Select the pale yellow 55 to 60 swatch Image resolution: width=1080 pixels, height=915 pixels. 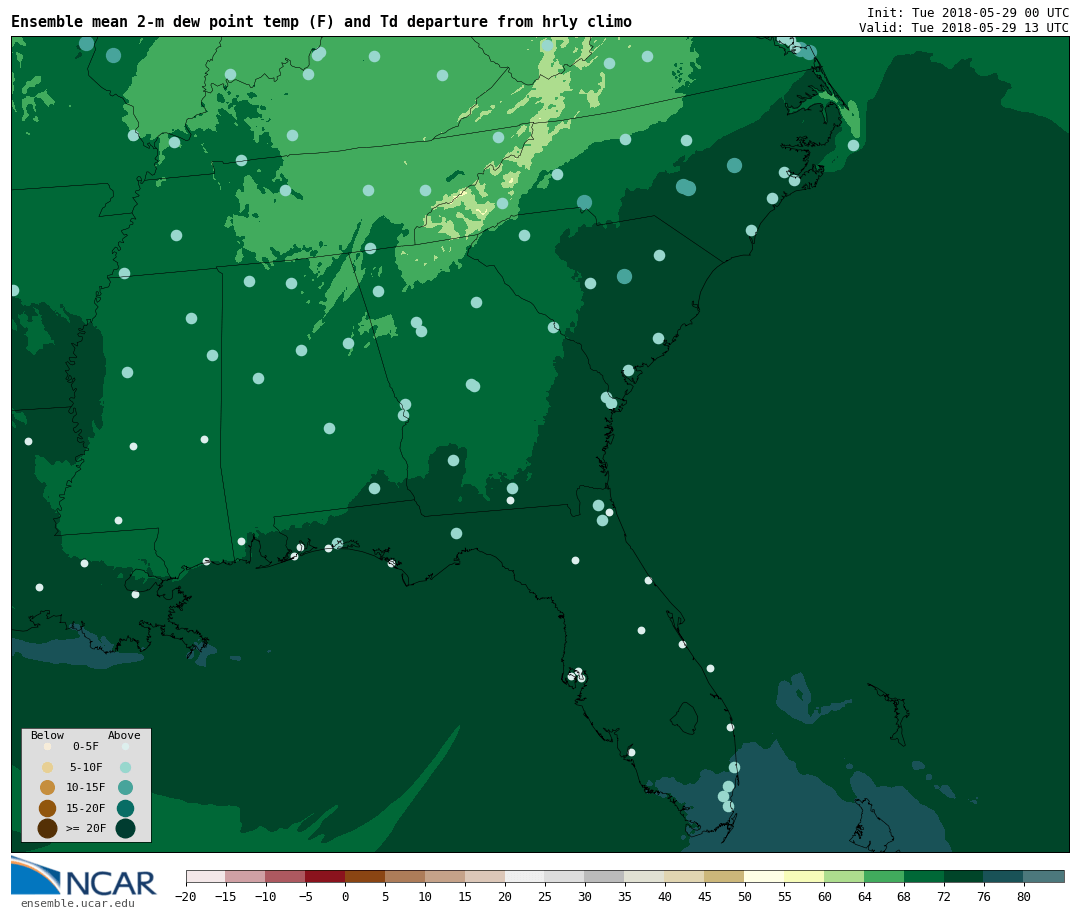804,876
